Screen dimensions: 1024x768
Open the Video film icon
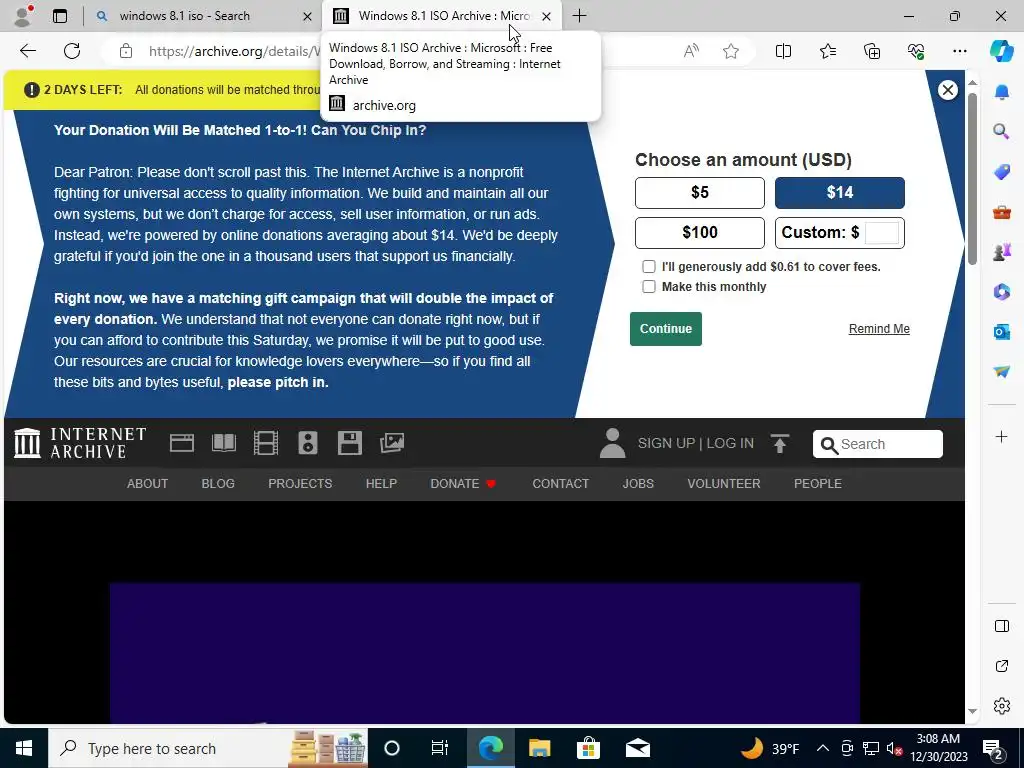point(266,443)
